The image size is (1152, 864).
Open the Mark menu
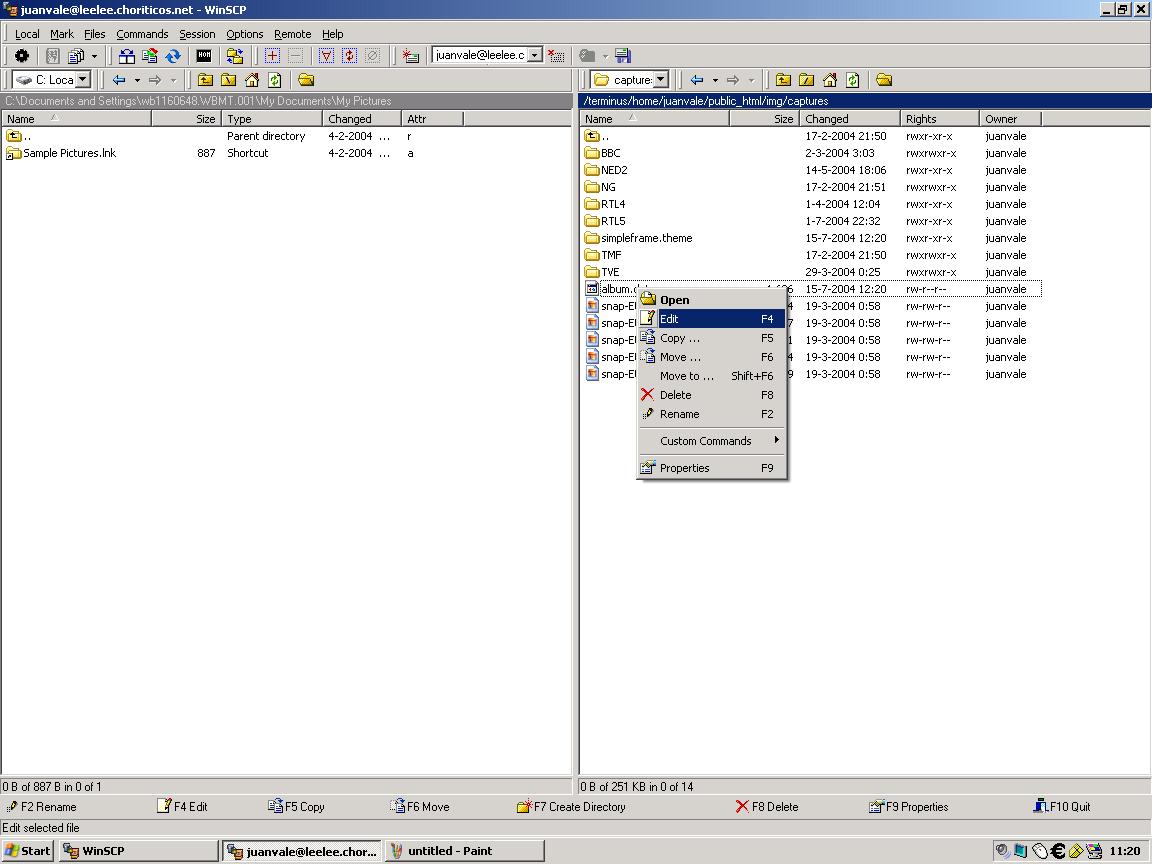(x=62, y=34)
